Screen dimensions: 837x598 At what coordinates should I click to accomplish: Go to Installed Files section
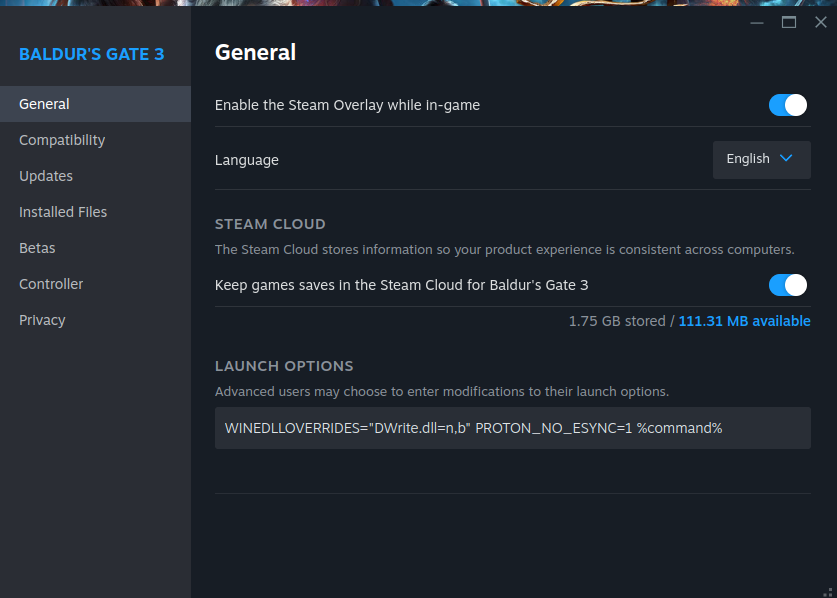coord(96,212)
